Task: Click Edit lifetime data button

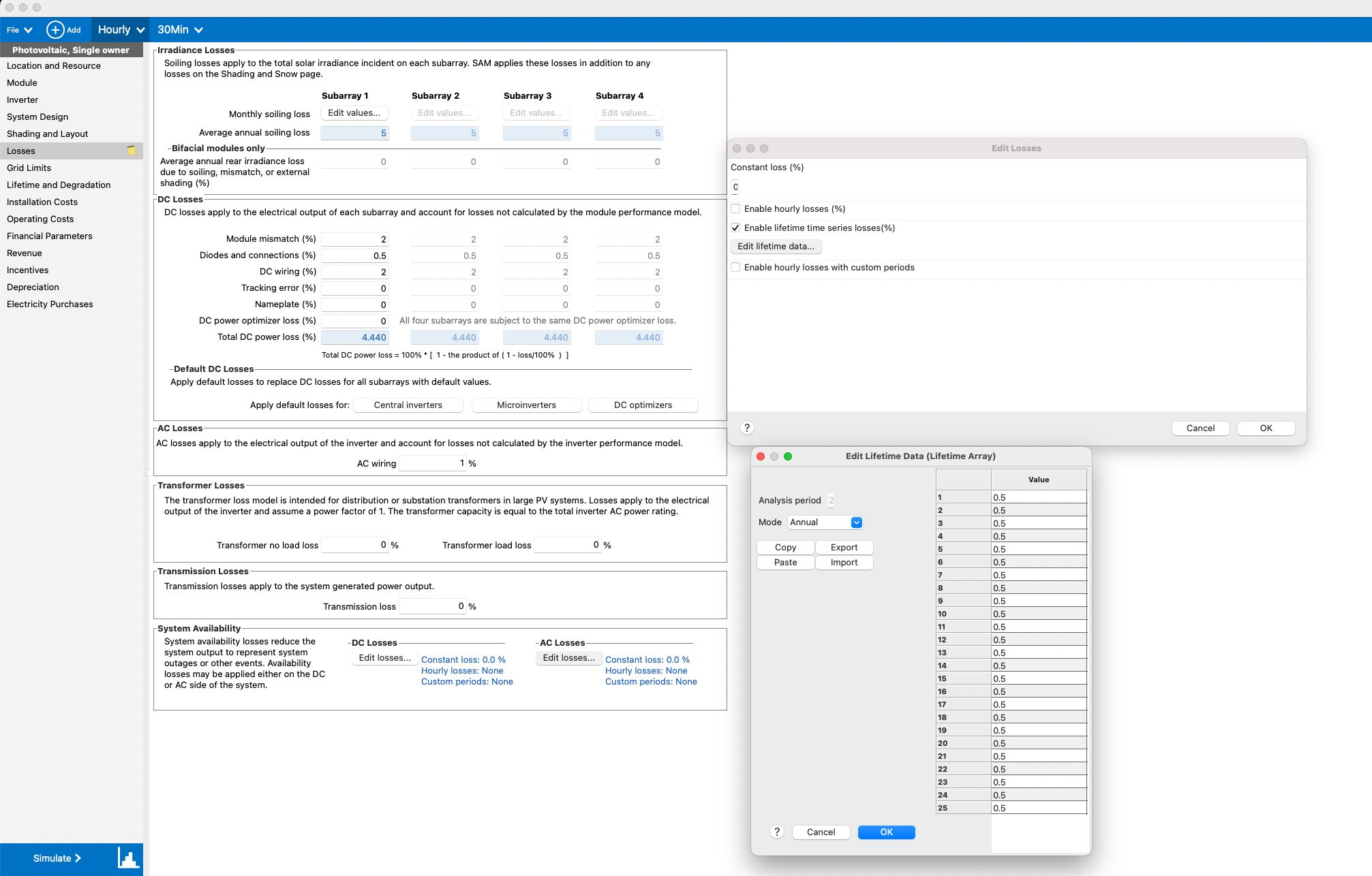Action: [x=776, y=247]
